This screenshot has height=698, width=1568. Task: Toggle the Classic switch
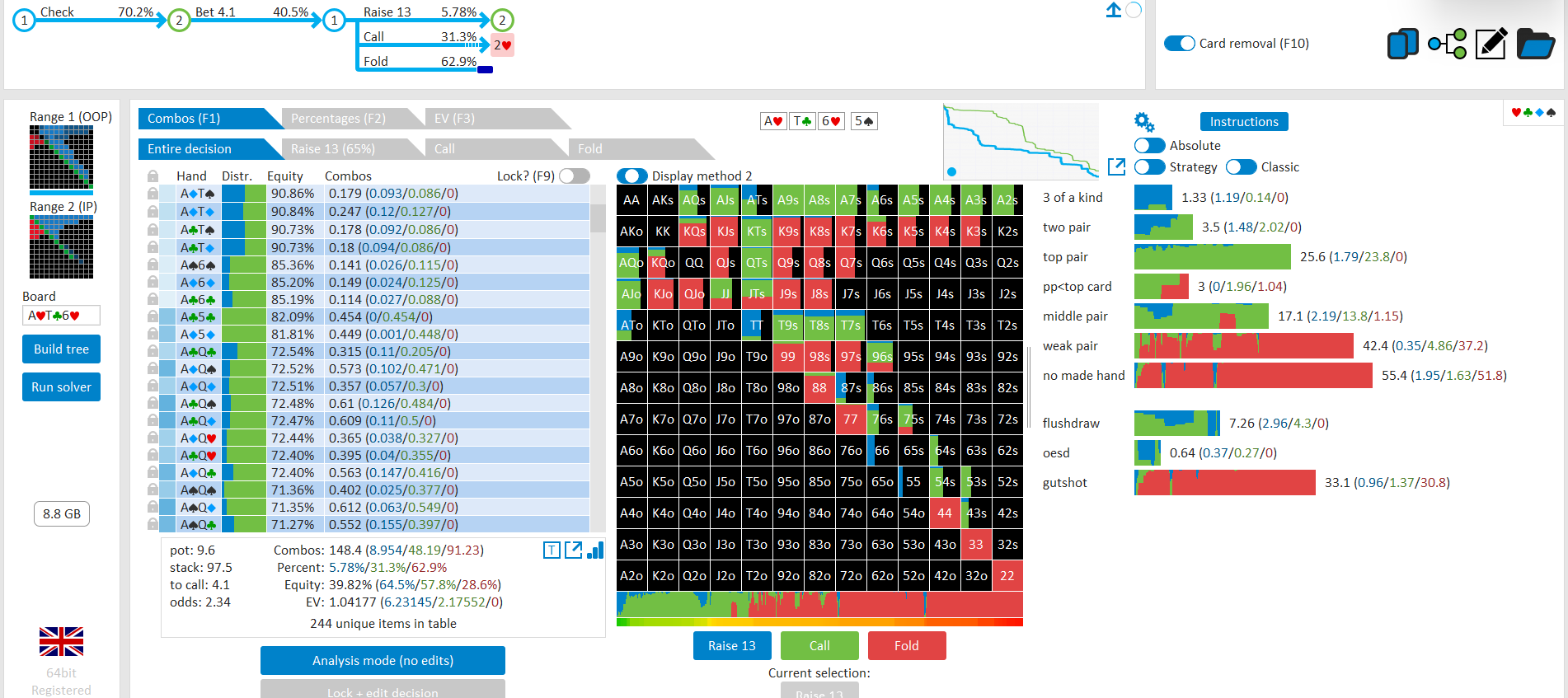(1241, 167)
